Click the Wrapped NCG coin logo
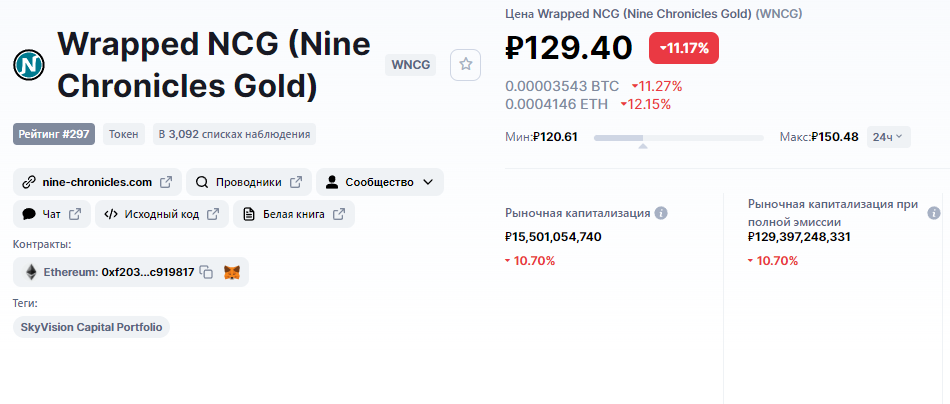The width and height of the screenshot is (950, 404). point(29,65)
